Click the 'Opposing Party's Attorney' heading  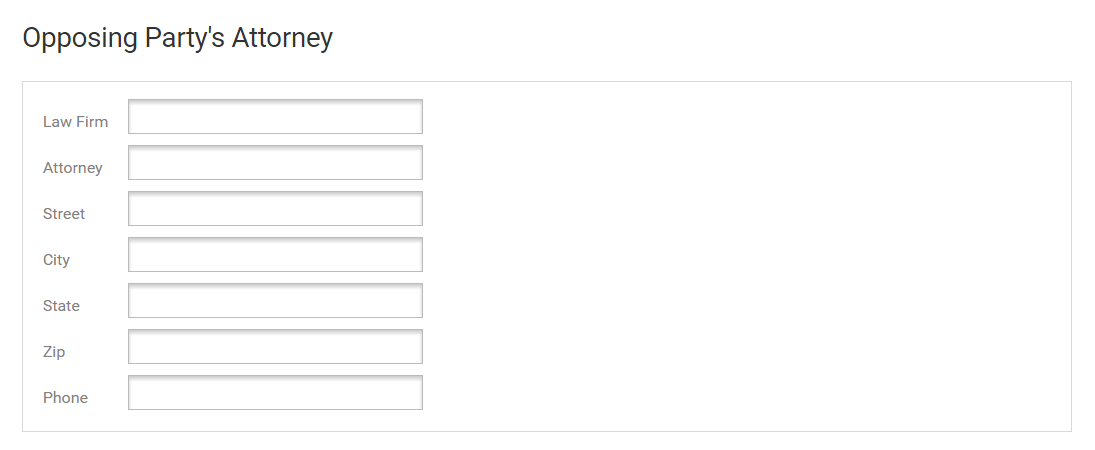pyautogui.click(x=177, y=39)
